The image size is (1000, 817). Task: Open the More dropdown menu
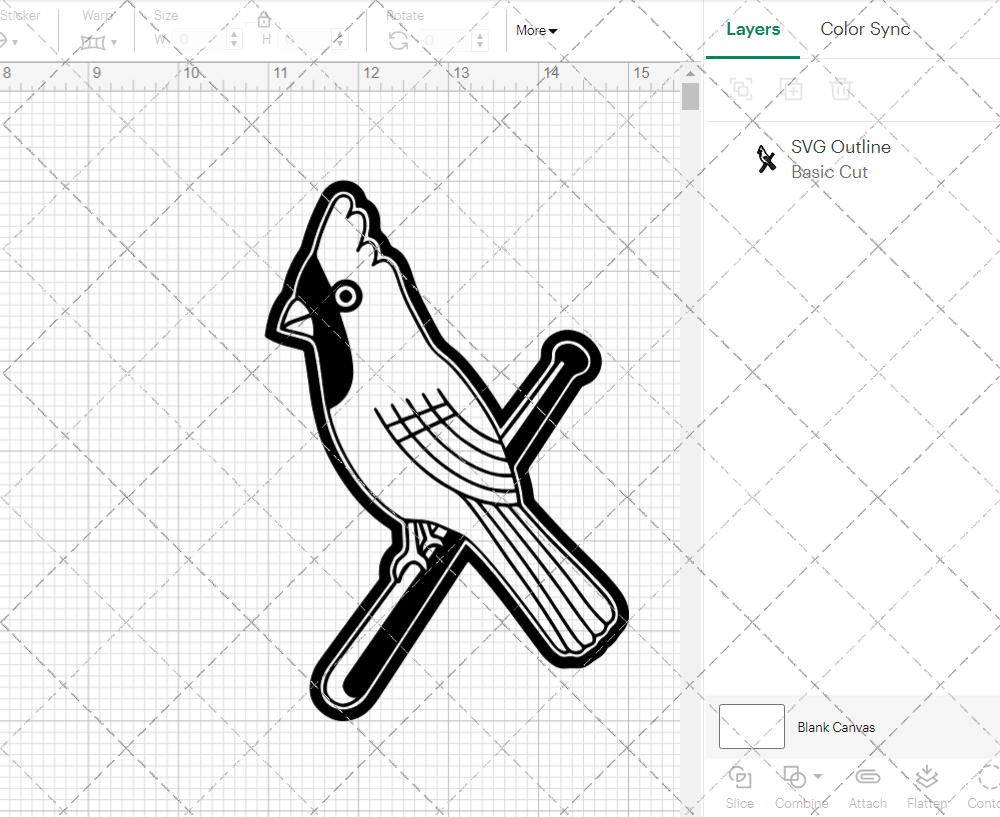click(x=537, y=31)
